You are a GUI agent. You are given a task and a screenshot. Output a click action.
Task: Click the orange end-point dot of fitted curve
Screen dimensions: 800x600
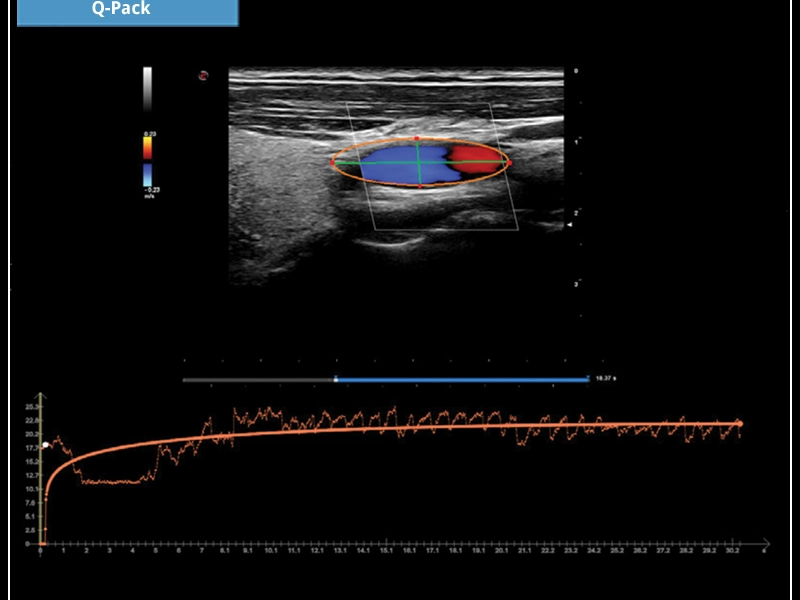pos(740,424)
